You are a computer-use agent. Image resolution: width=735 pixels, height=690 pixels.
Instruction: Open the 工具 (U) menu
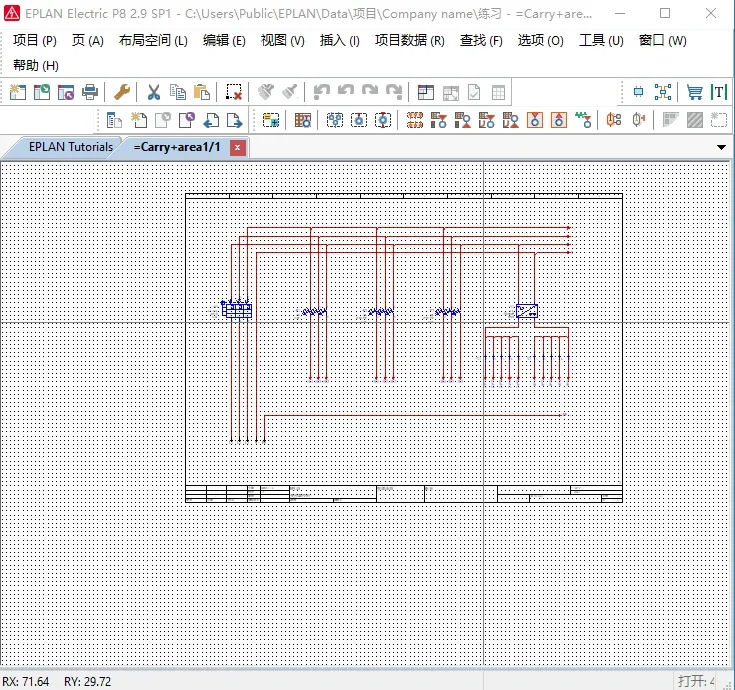[601, 40]
